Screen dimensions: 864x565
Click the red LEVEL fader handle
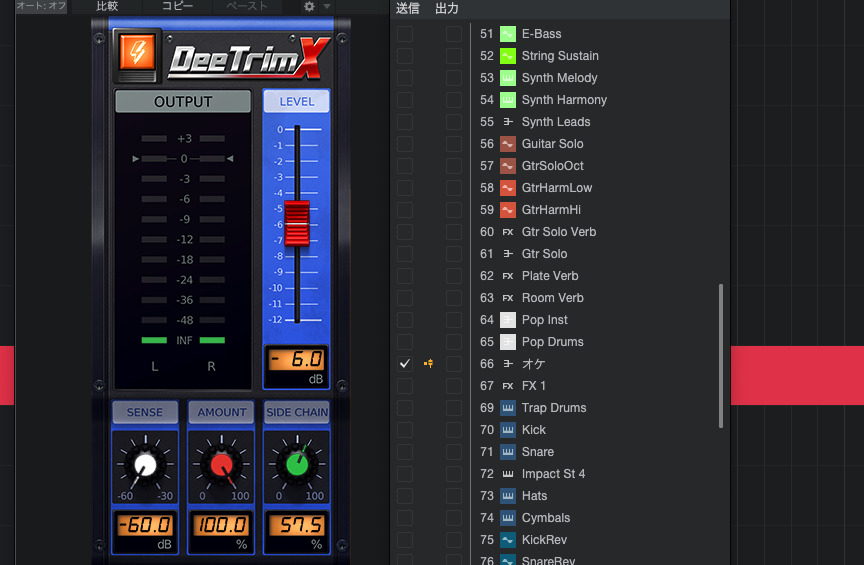point(297,223)
